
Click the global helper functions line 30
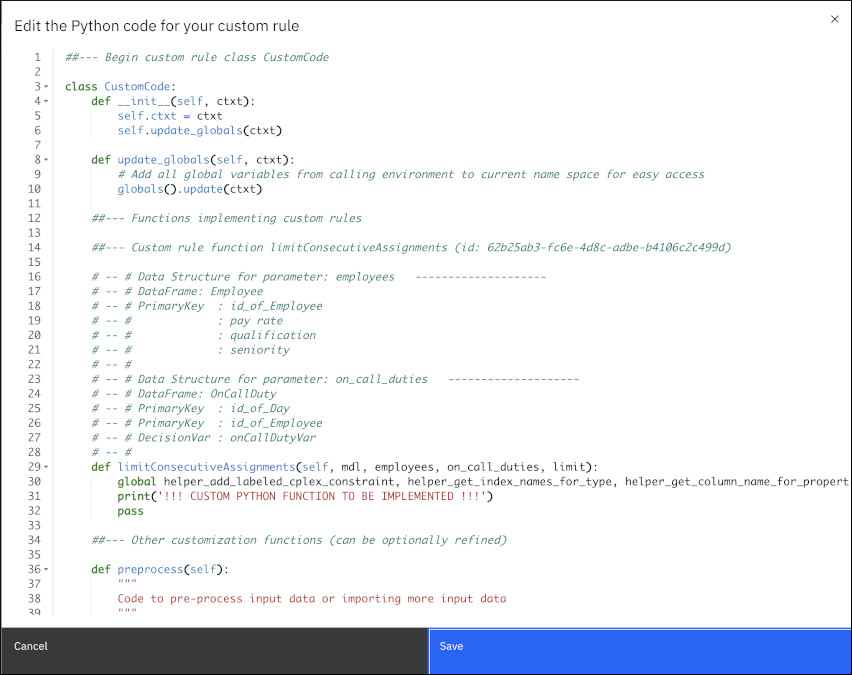[x=483, y=482]
